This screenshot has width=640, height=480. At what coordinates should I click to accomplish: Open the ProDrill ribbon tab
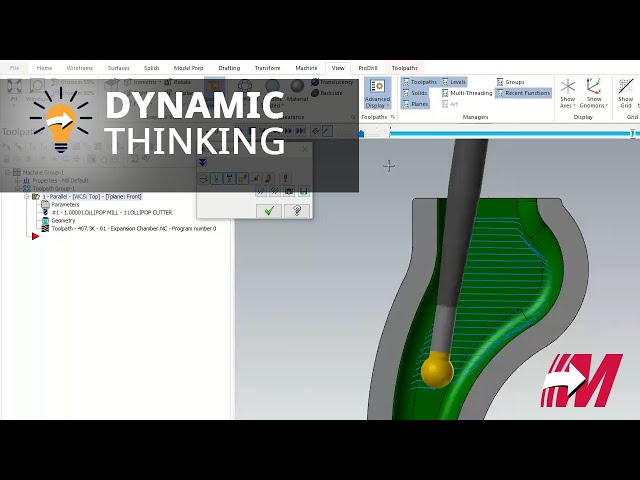click(367, 68)
